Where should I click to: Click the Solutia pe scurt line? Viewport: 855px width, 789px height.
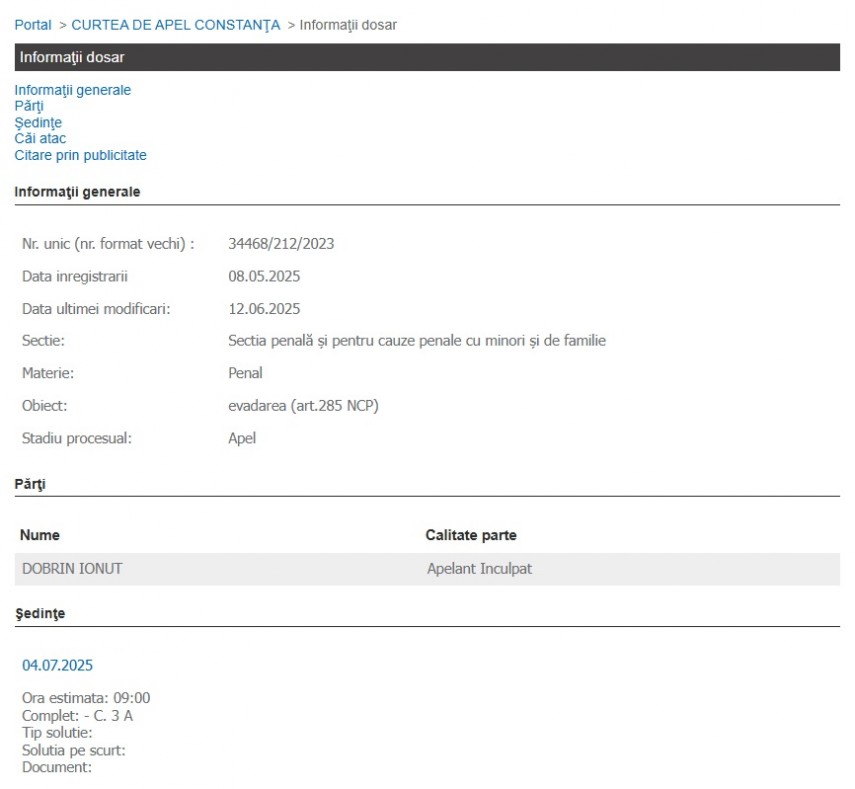[74, 750]
